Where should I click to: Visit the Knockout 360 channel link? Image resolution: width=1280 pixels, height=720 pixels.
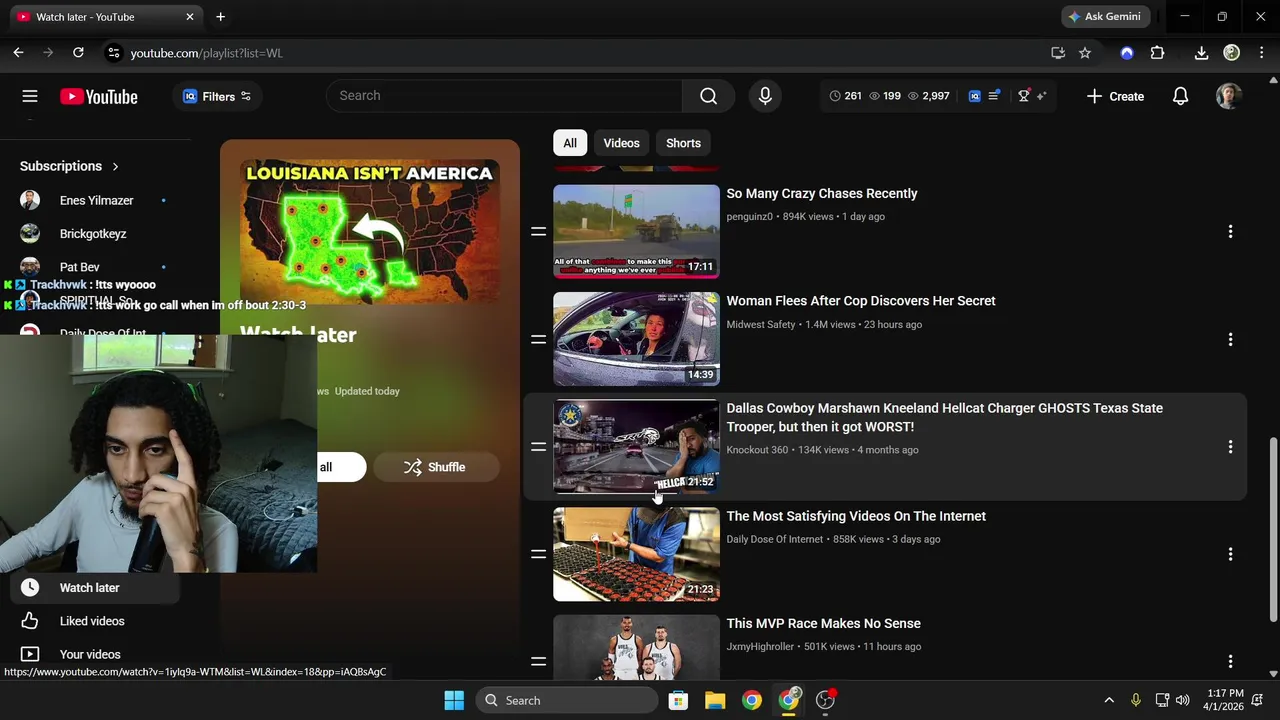pyautogui.click(x=757, y=450)
